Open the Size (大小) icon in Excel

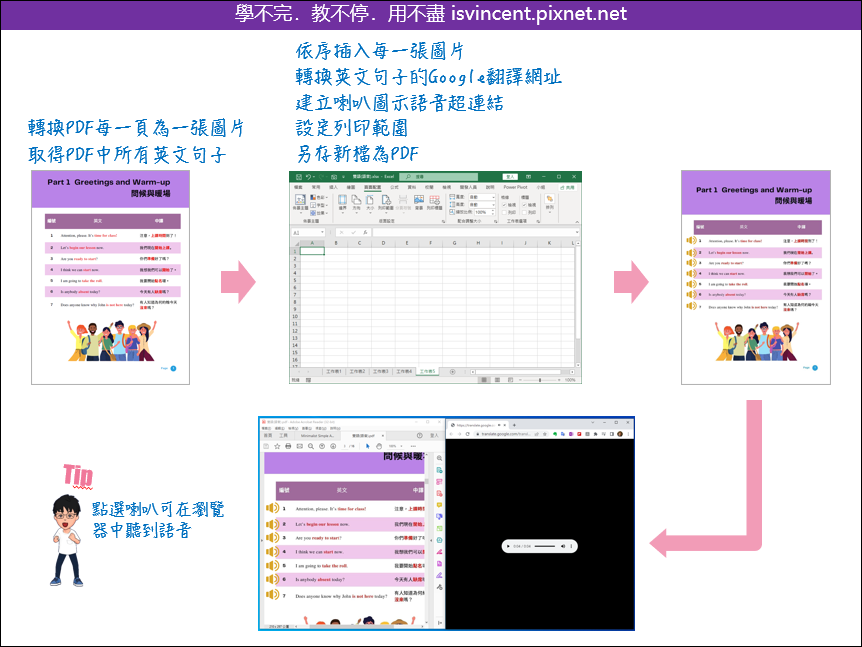370,202
